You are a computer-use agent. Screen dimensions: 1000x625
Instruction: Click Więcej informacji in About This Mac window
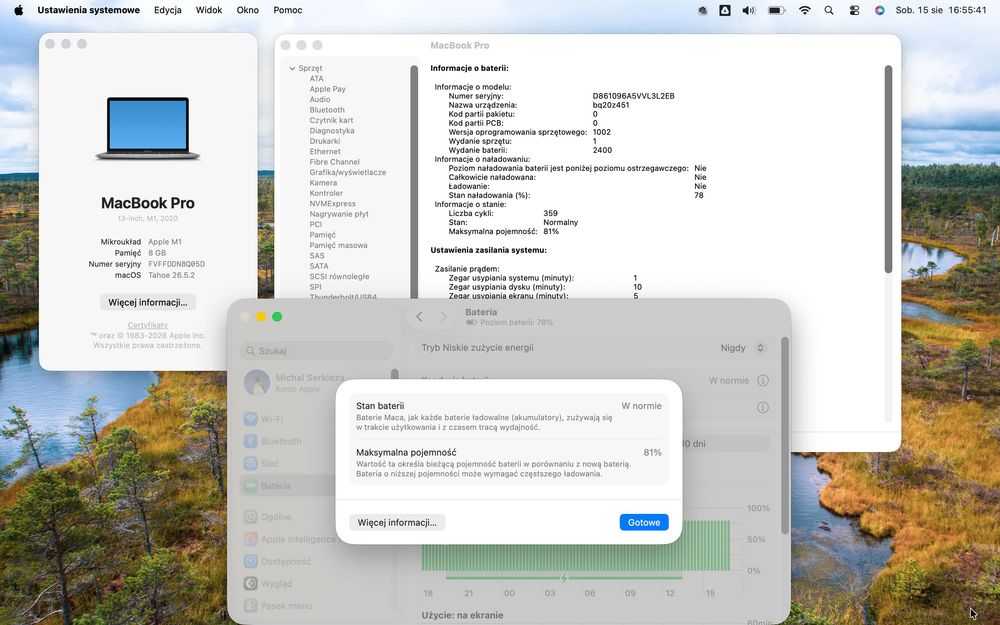[148, 302]
